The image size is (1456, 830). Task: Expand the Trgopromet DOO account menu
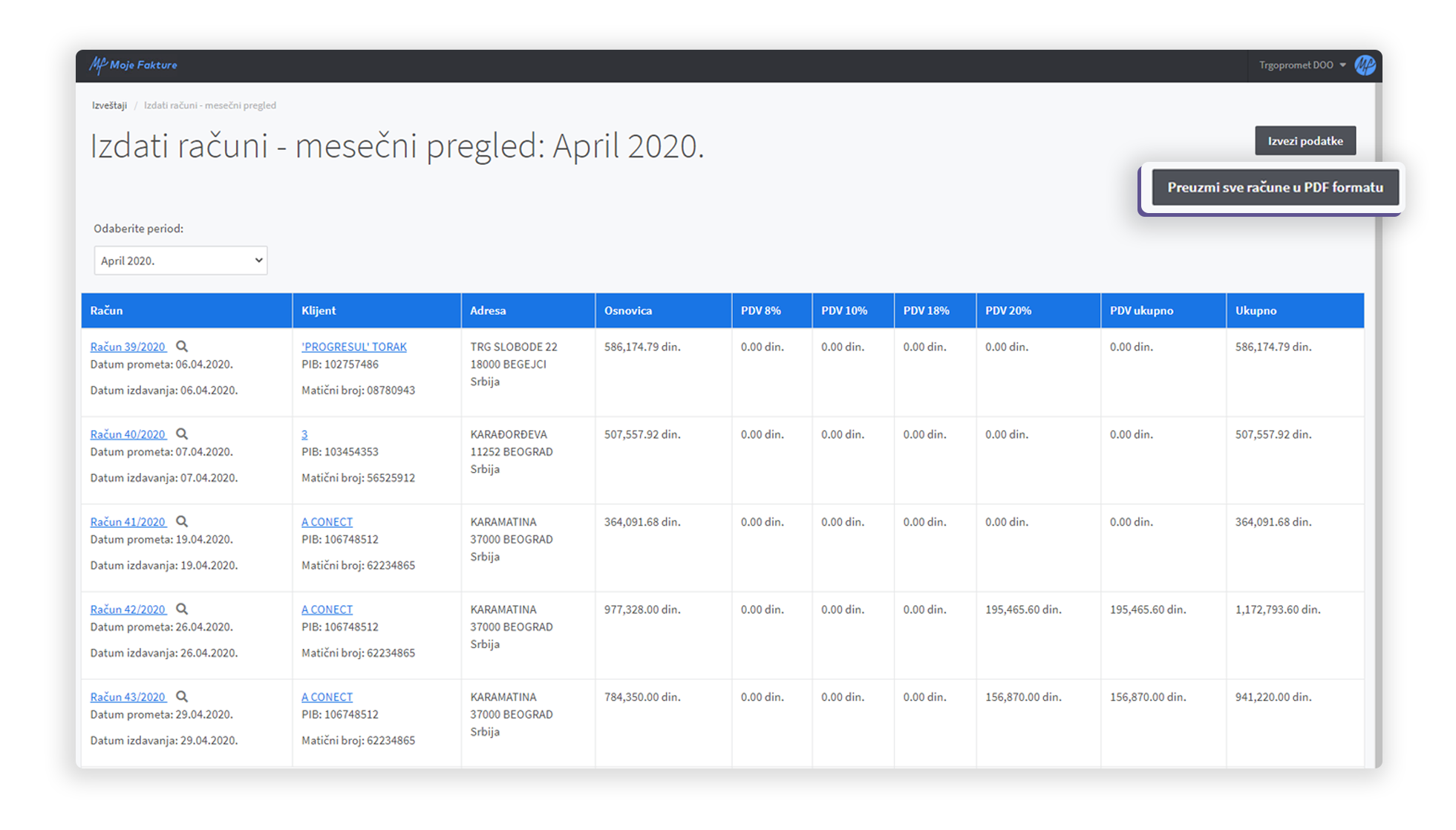click(x=1302, y=65)
